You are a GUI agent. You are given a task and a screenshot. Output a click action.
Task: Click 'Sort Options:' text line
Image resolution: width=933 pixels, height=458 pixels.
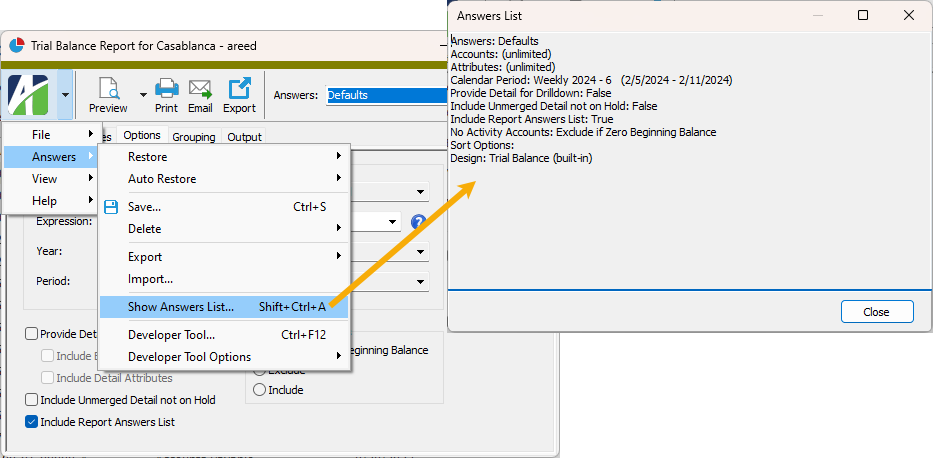[x=482, y=145]
